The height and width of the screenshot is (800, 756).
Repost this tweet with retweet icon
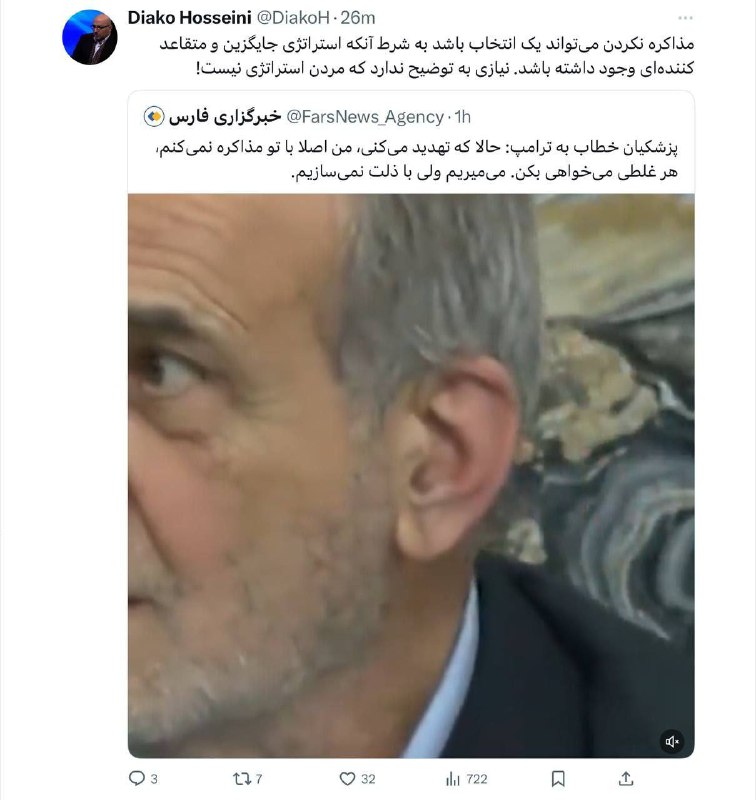pos(241,779)
